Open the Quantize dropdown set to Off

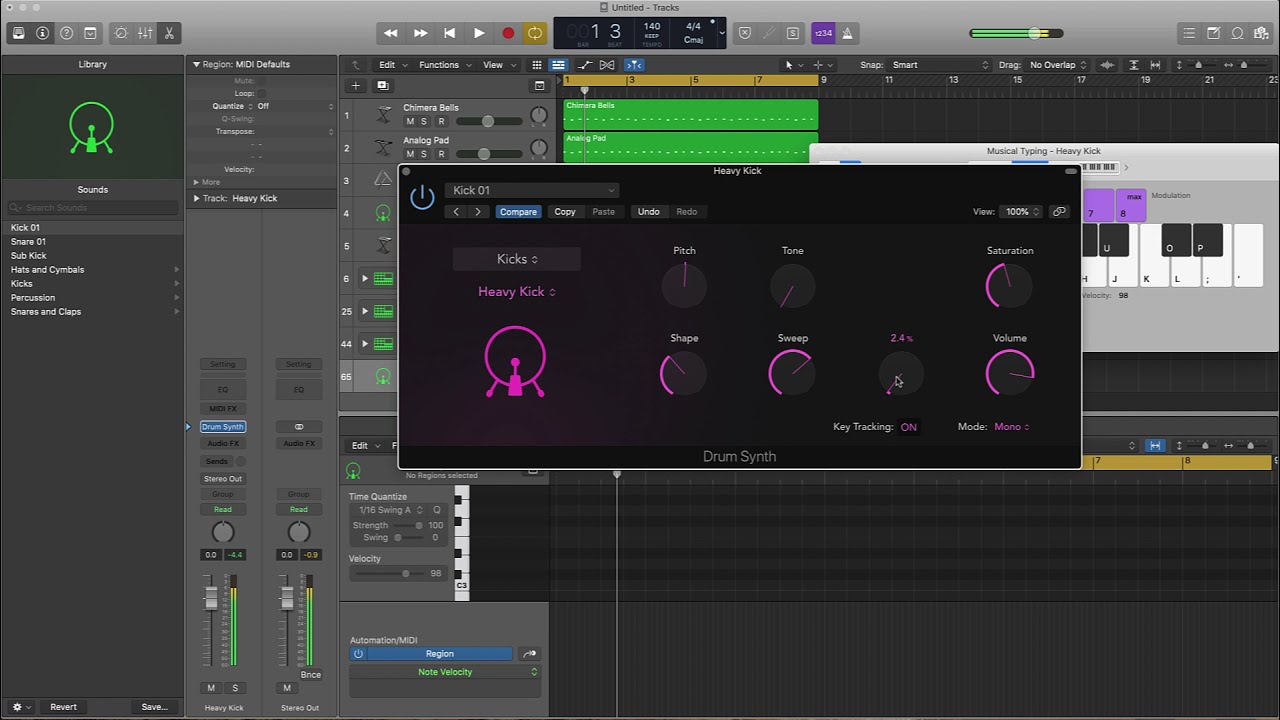[x=295, y=106]
